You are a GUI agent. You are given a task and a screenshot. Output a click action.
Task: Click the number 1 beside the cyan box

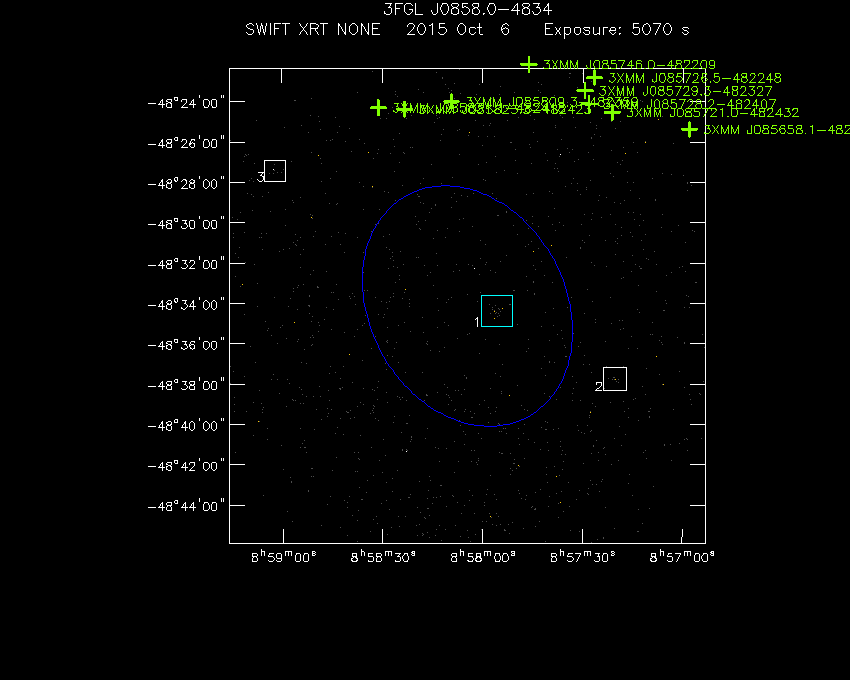pos(477,322)
